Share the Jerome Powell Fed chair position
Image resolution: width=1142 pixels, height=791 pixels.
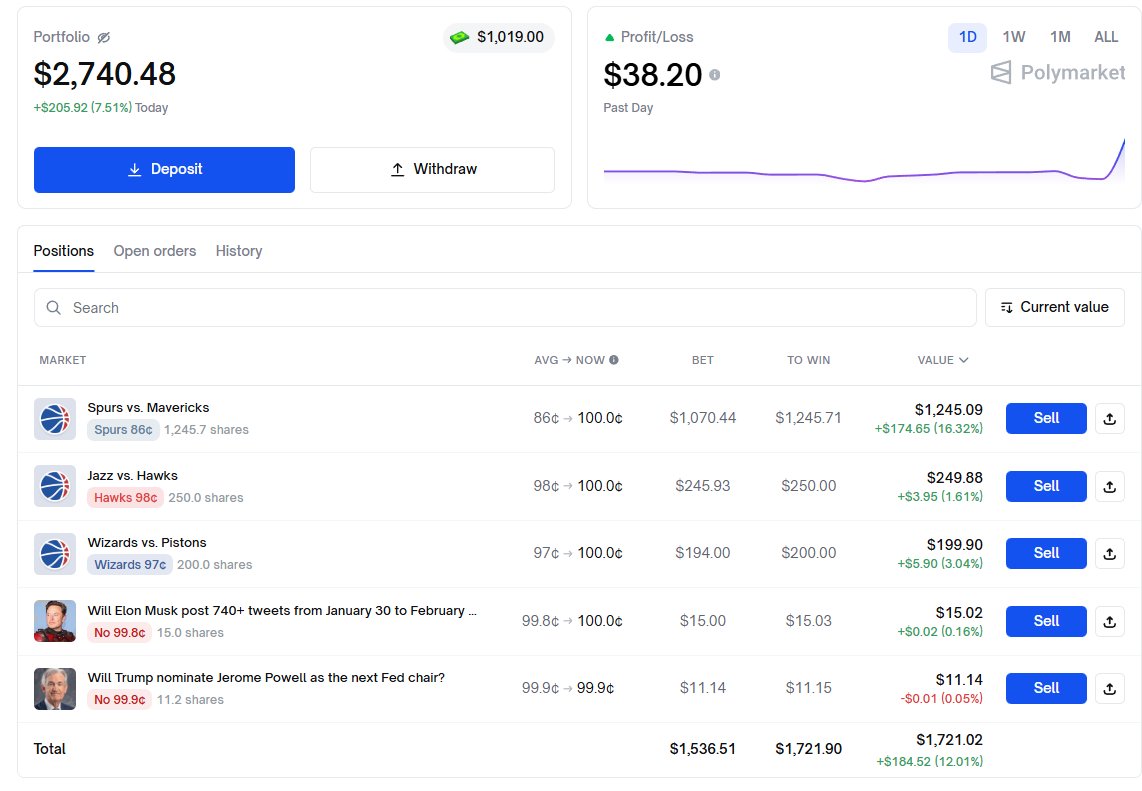coord(1109,688)
